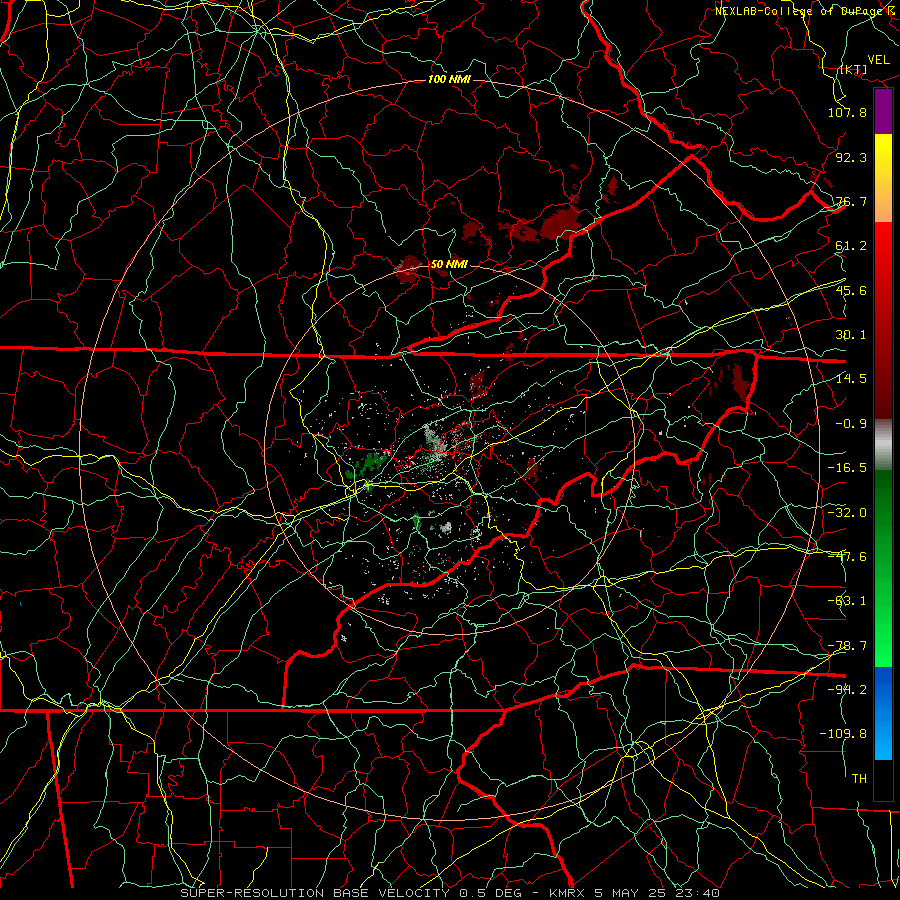Select the 30.1 velocity legend value
Viewport: 900px width, 900px height.
851,335
